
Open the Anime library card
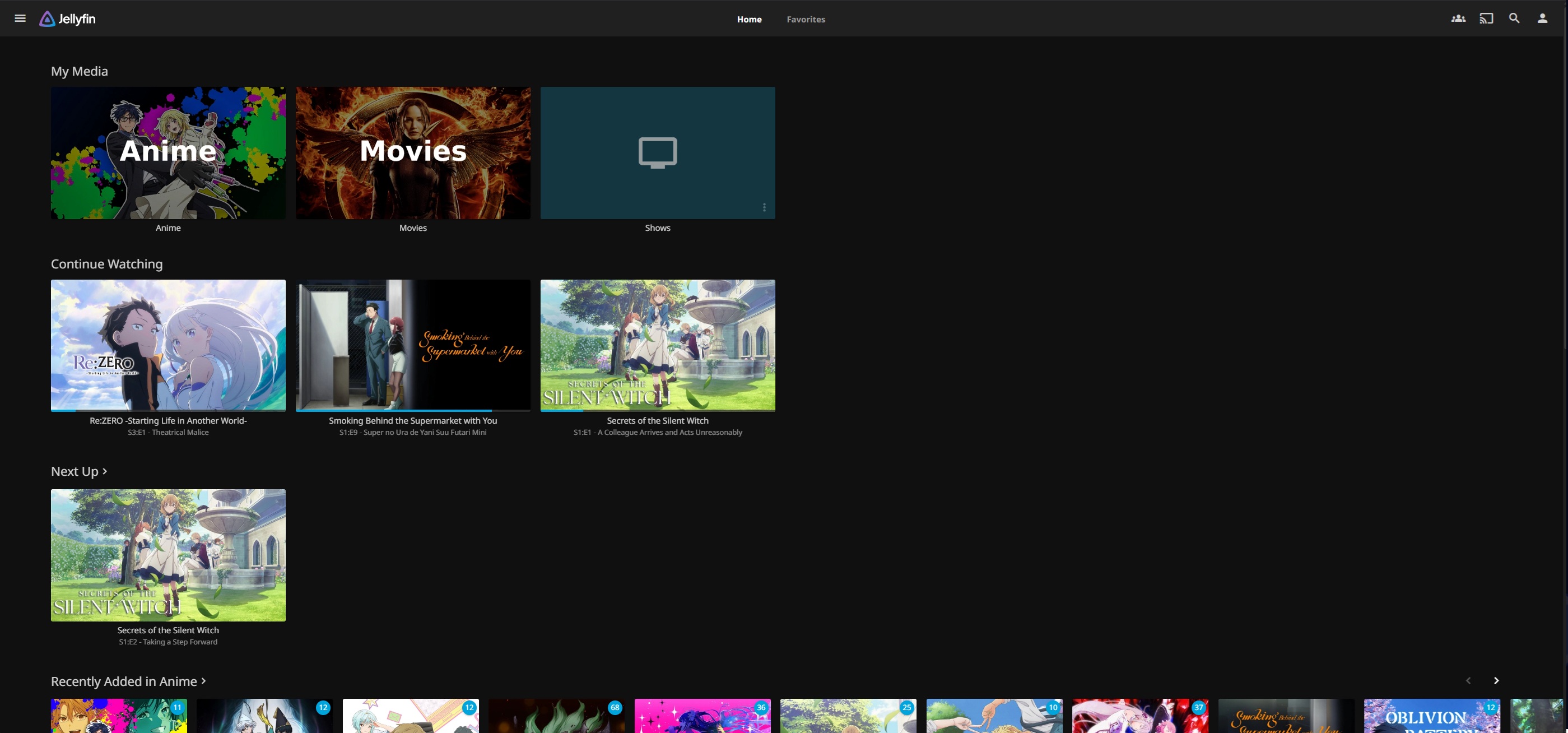[168, 153]
